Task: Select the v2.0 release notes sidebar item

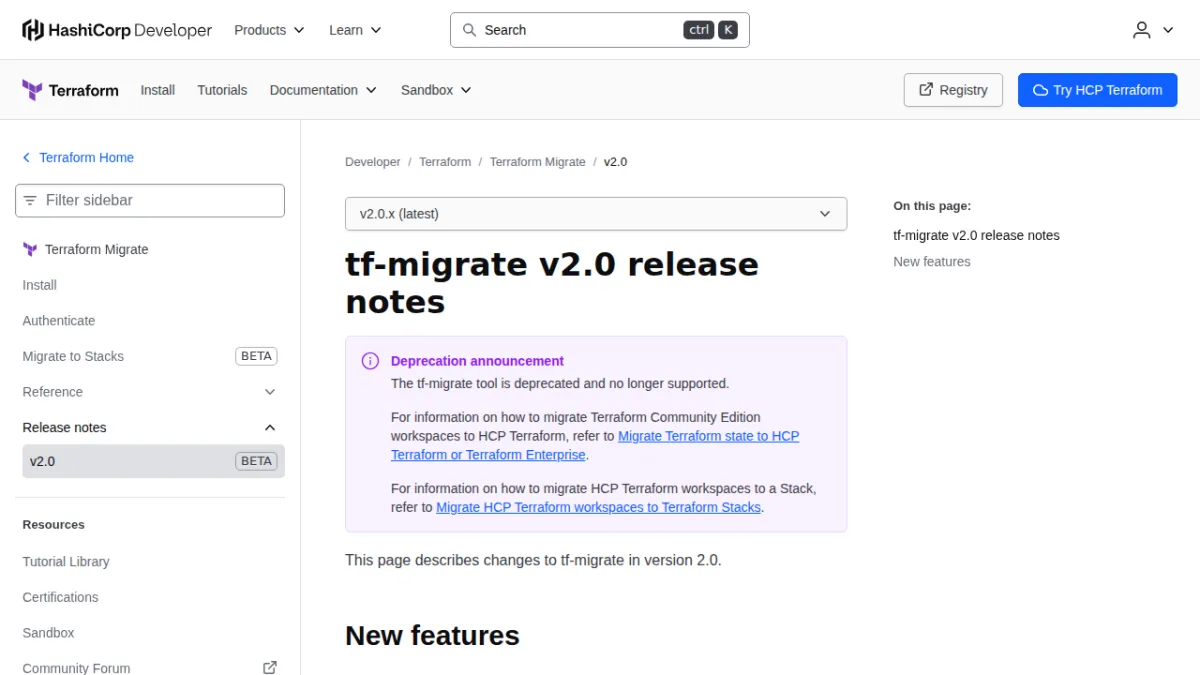Action: (153, 461)
